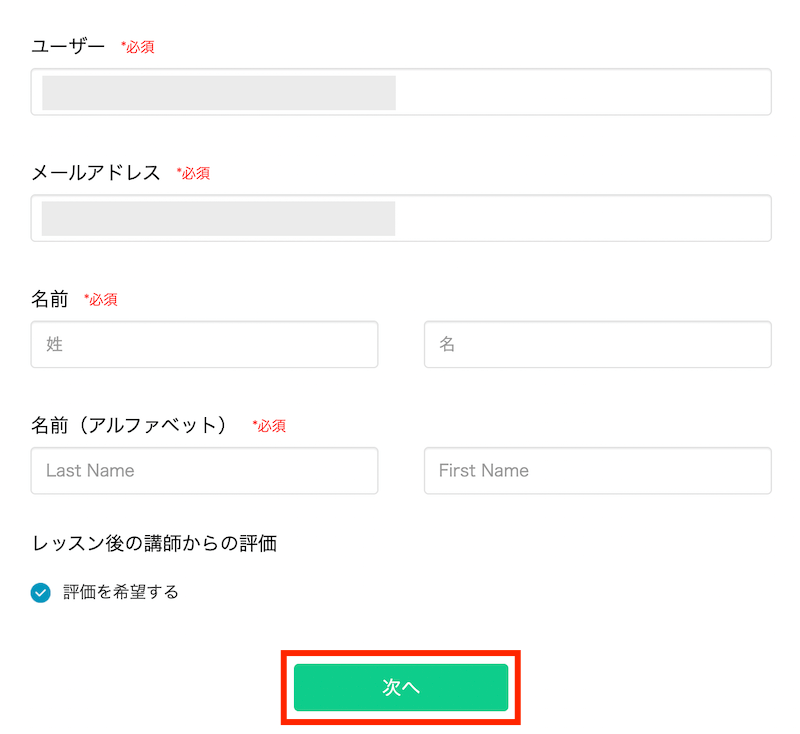The image size is (800, 734).
Task: Toggle the 評価を希望する checkbox
Action: (41, 592)
